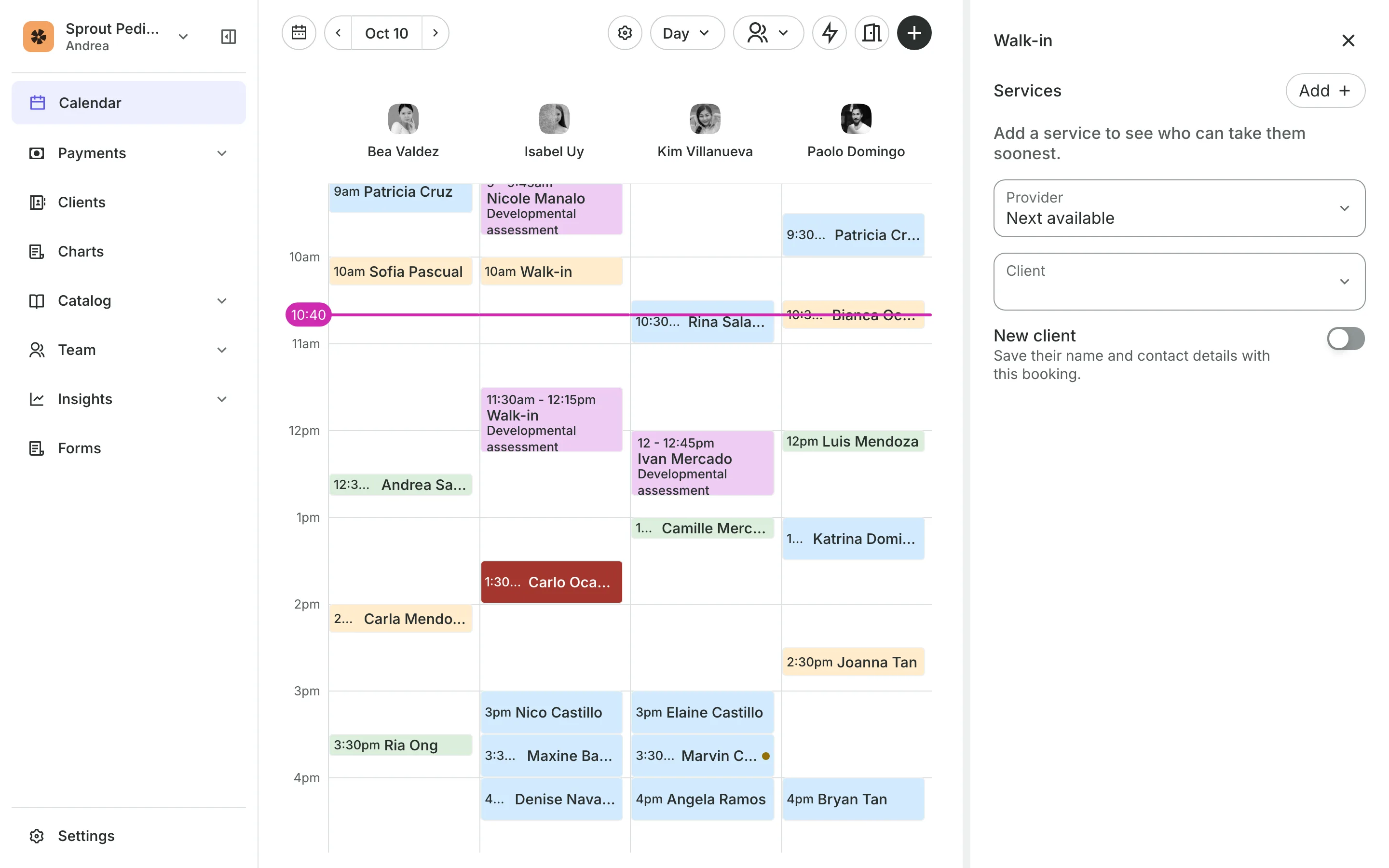Click the 10:40 current time marker
Image resolution: width=1389 pixels, height=868 pixels.
point(308,314)
